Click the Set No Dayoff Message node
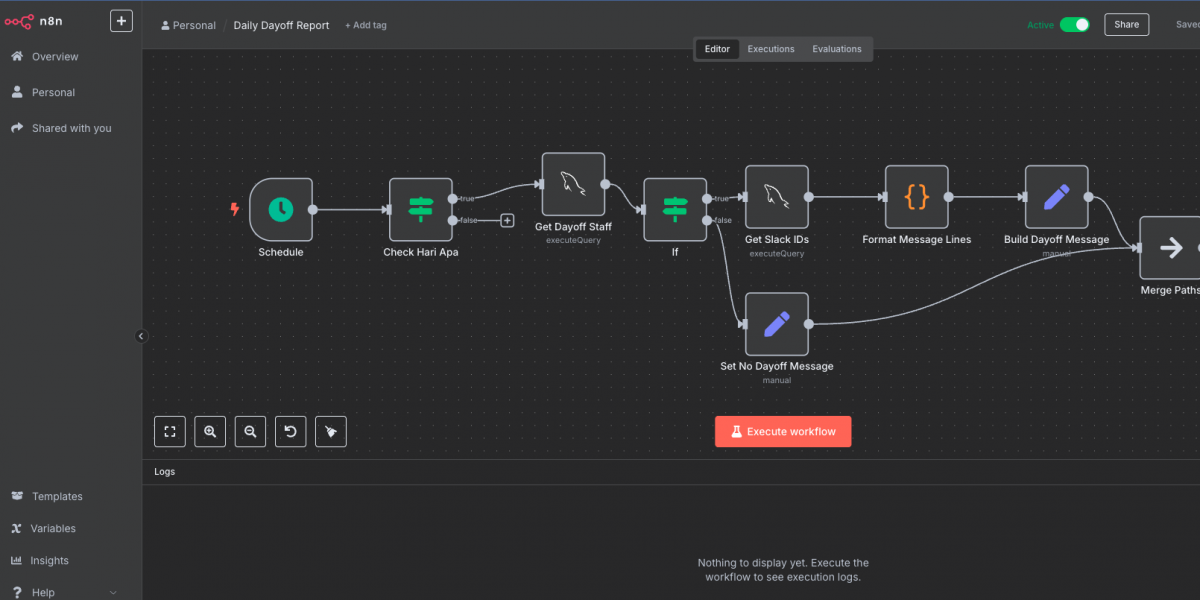Screen dimensions: 1200x600 pos(776,324)
